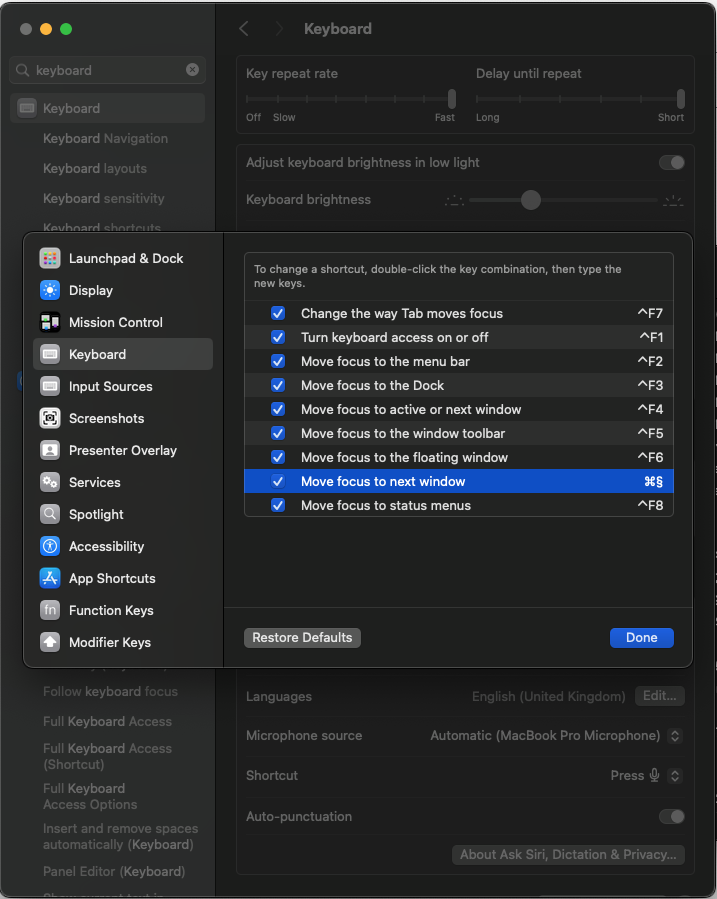Image resolution: width=717 pixels, height=899 pixels.
Task: Select the Presenter Overlay icon
Action: (49, 450)
